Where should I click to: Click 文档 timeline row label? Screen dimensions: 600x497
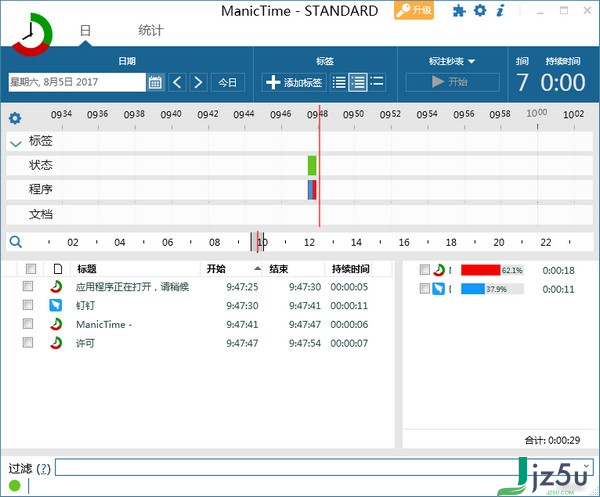click(x=41, y=214)
